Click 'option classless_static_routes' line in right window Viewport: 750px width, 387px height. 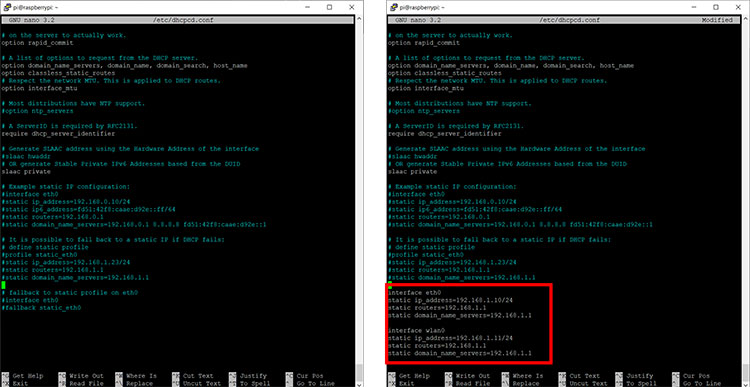tap(445, 73)
